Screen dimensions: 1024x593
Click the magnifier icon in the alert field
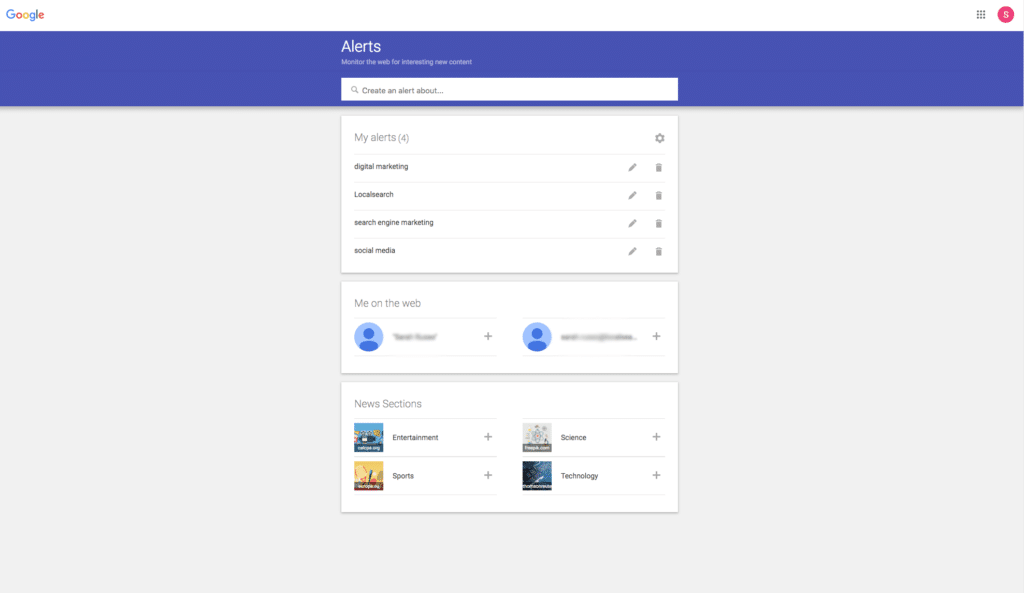[354, 89]
